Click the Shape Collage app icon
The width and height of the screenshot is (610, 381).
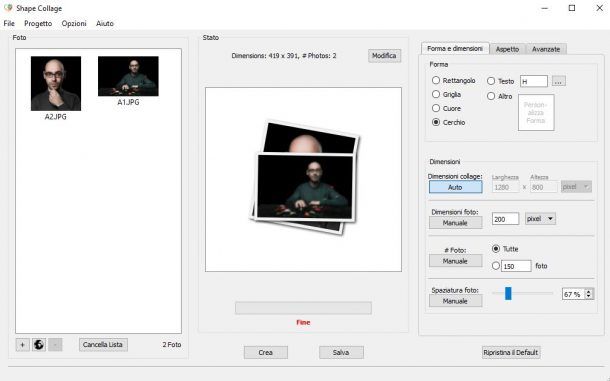8,8
